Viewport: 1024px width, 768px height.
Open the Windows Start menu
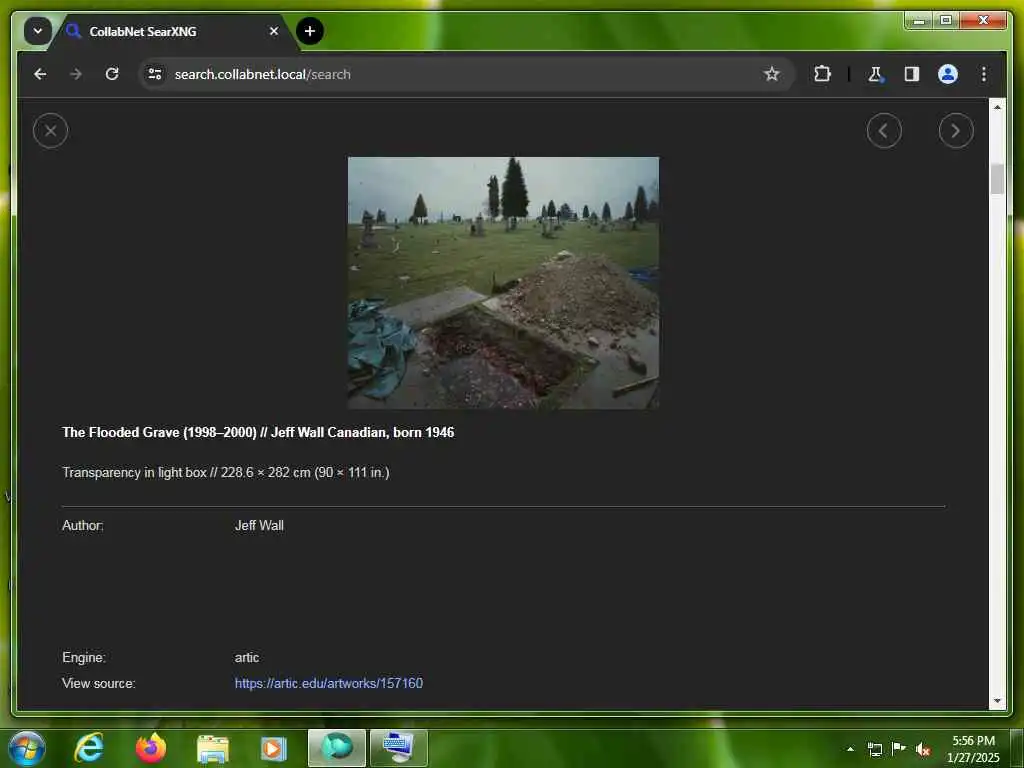coord(27,748)
